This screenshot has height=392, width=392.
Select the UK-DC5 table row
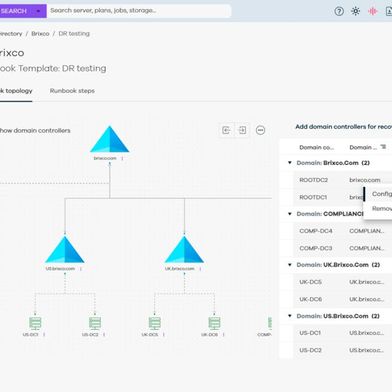(x=342, y=282)
